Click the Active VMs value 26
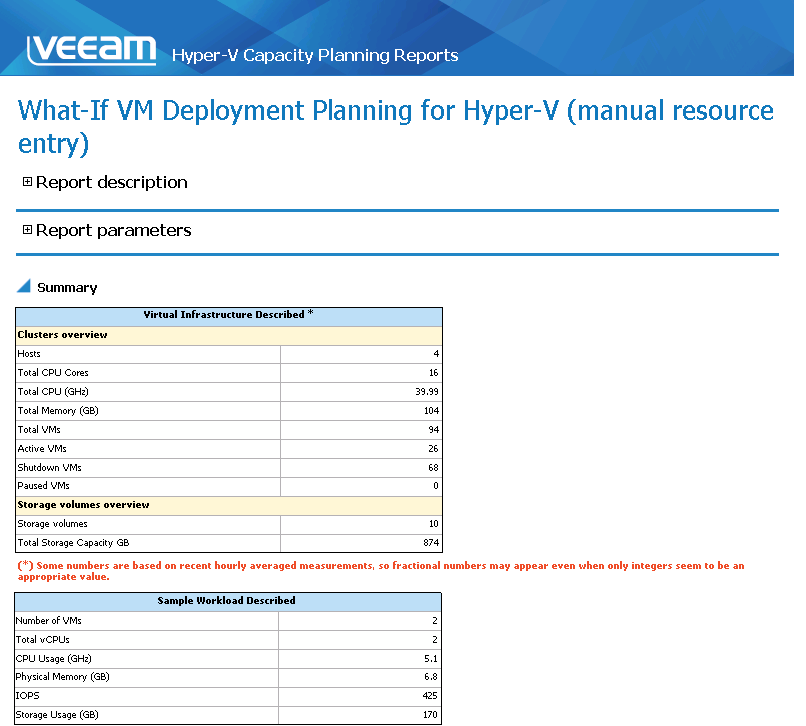806x726 pixels. coord(433,449)
